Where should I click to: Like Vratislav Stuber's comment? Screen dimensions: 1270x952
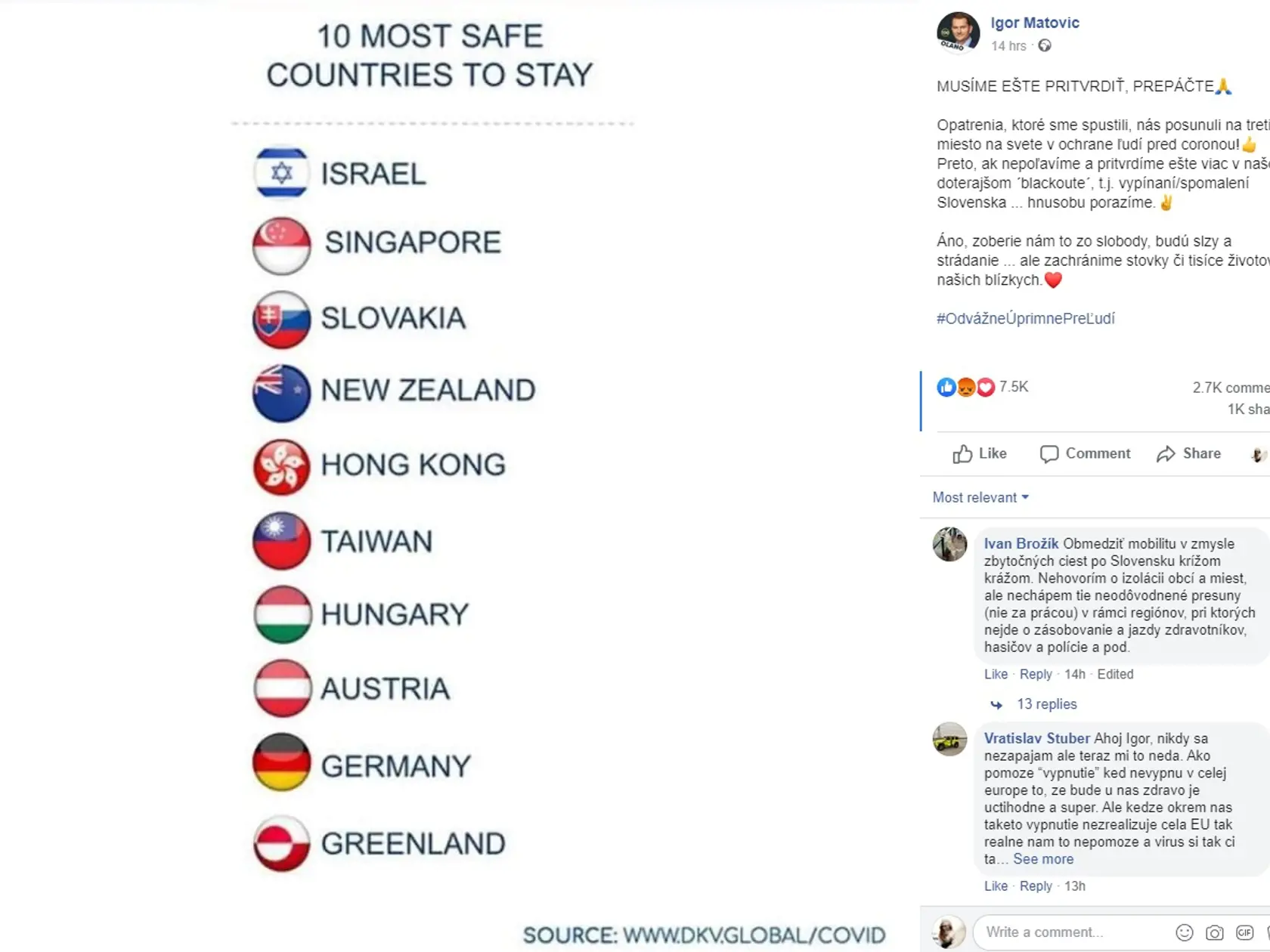point(996,886)
